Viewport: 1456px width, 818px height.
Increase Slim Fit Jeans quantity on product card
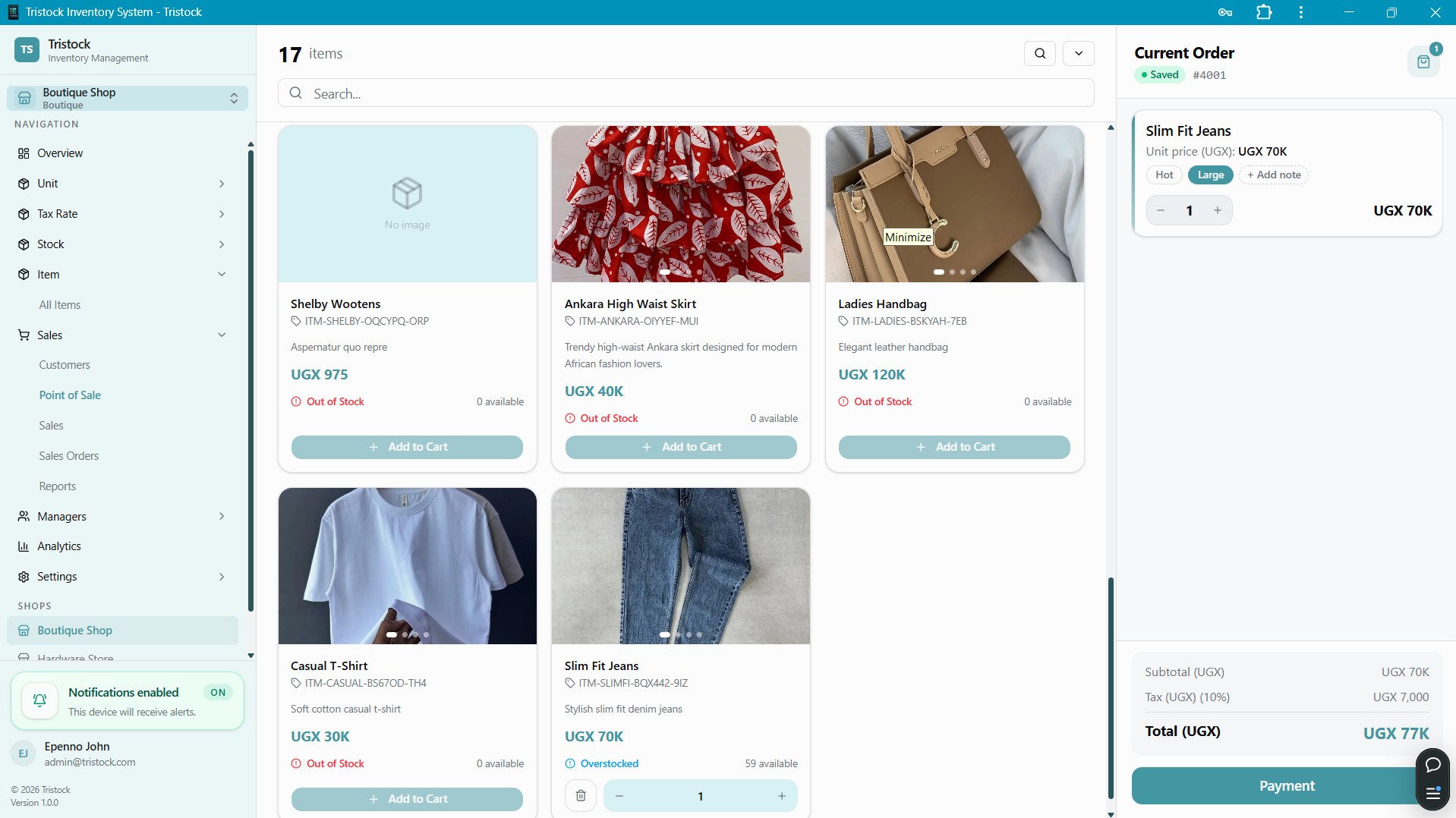tap(781, 796)
